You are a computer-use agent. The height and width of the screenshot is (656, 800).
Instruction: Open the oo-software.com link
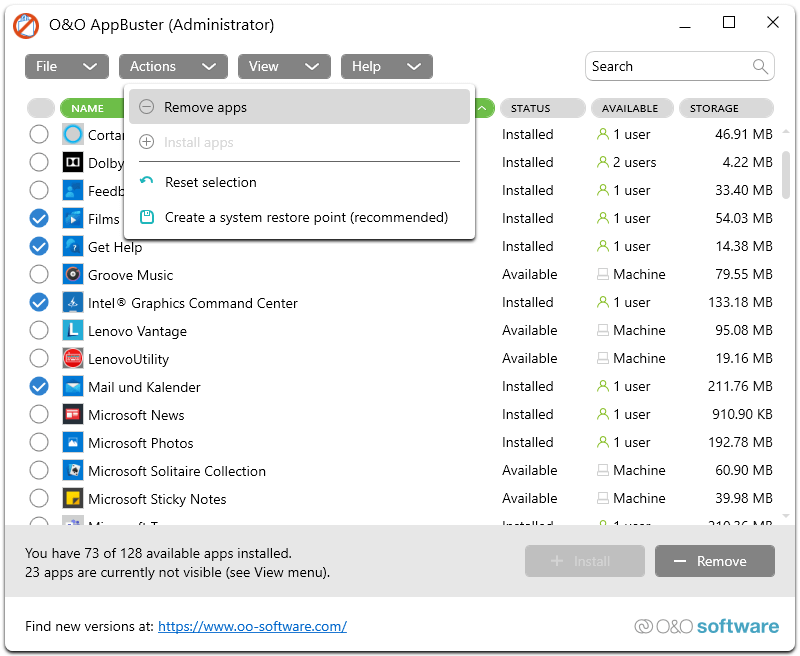tap(252, 627)
